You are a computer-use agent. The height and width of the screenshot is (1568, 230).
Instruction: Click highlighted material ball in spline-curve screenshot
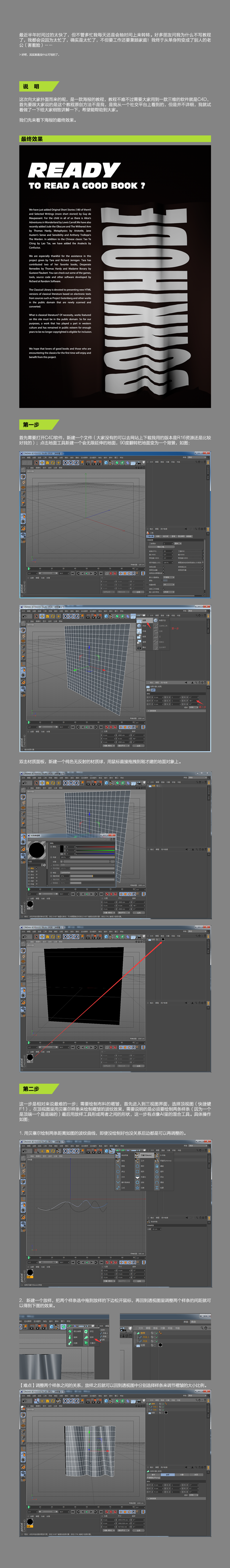(30, 1273)
